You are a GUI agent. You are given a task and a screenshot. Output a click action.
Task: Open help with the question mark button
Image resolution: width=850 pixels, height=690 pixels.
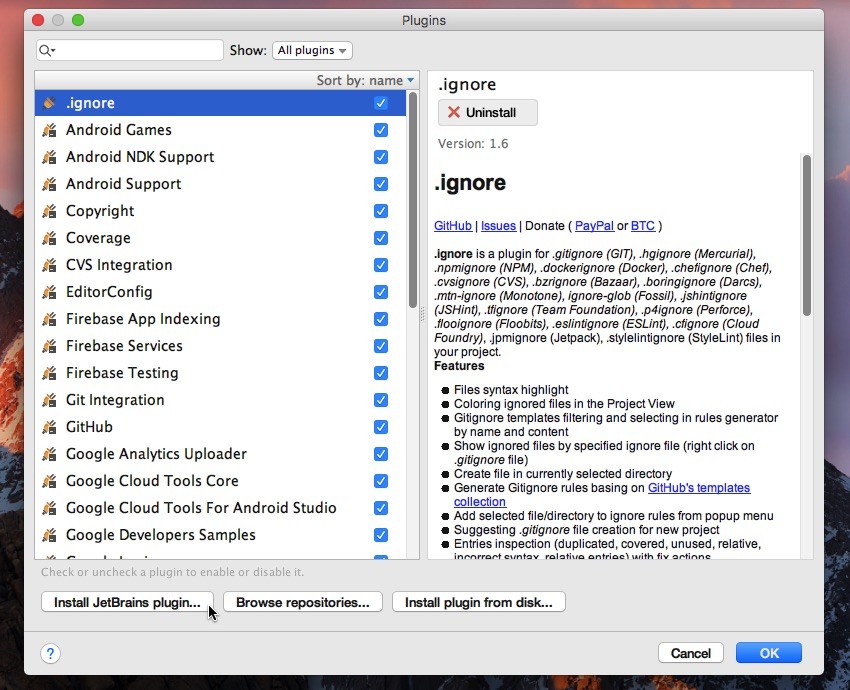click(x=50, y=653)
